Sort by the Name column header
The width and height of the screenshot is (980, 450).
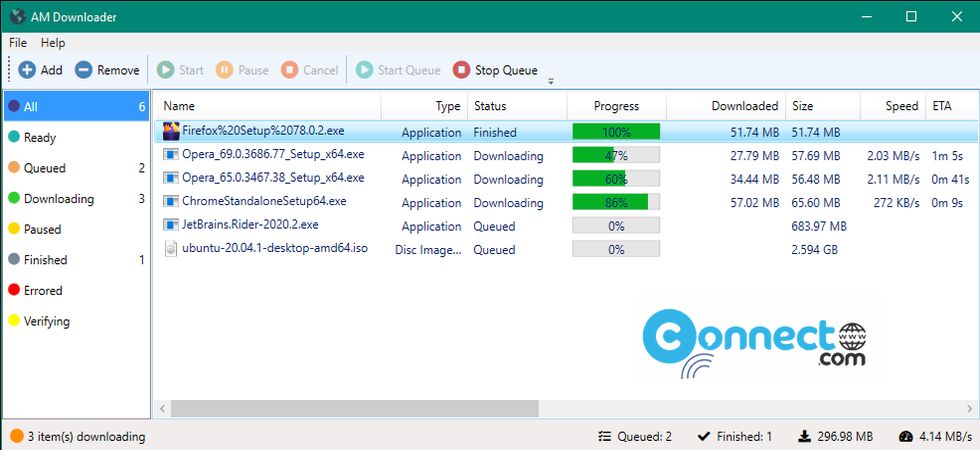[x=268, y=106]
